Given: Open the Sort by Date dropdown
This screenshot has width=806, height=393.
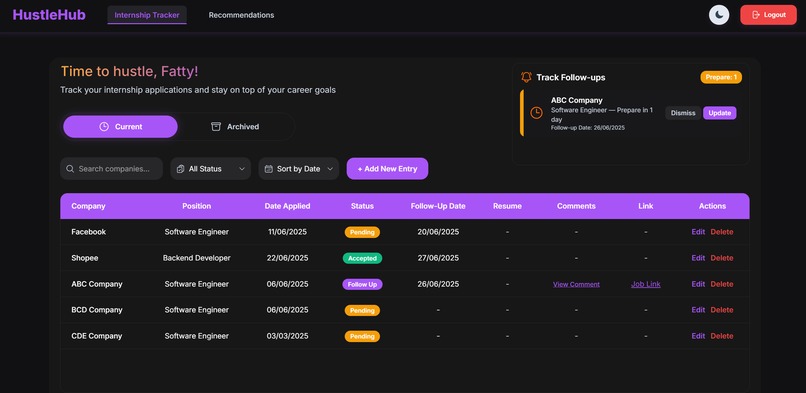Looking at the screenshot, I should pos(299,169).
